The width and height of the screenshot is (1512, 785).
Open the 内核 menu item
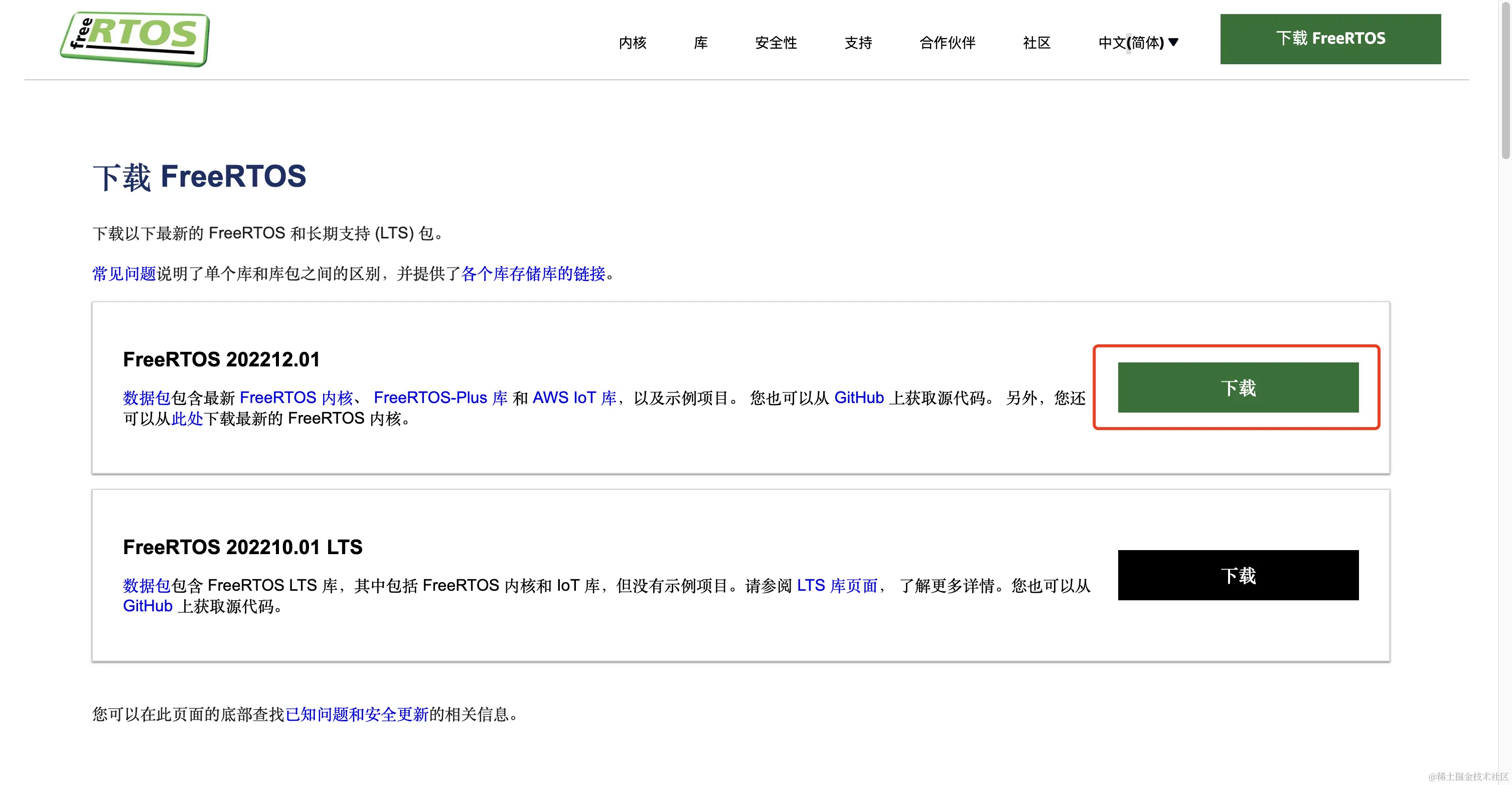click(632, 42)
